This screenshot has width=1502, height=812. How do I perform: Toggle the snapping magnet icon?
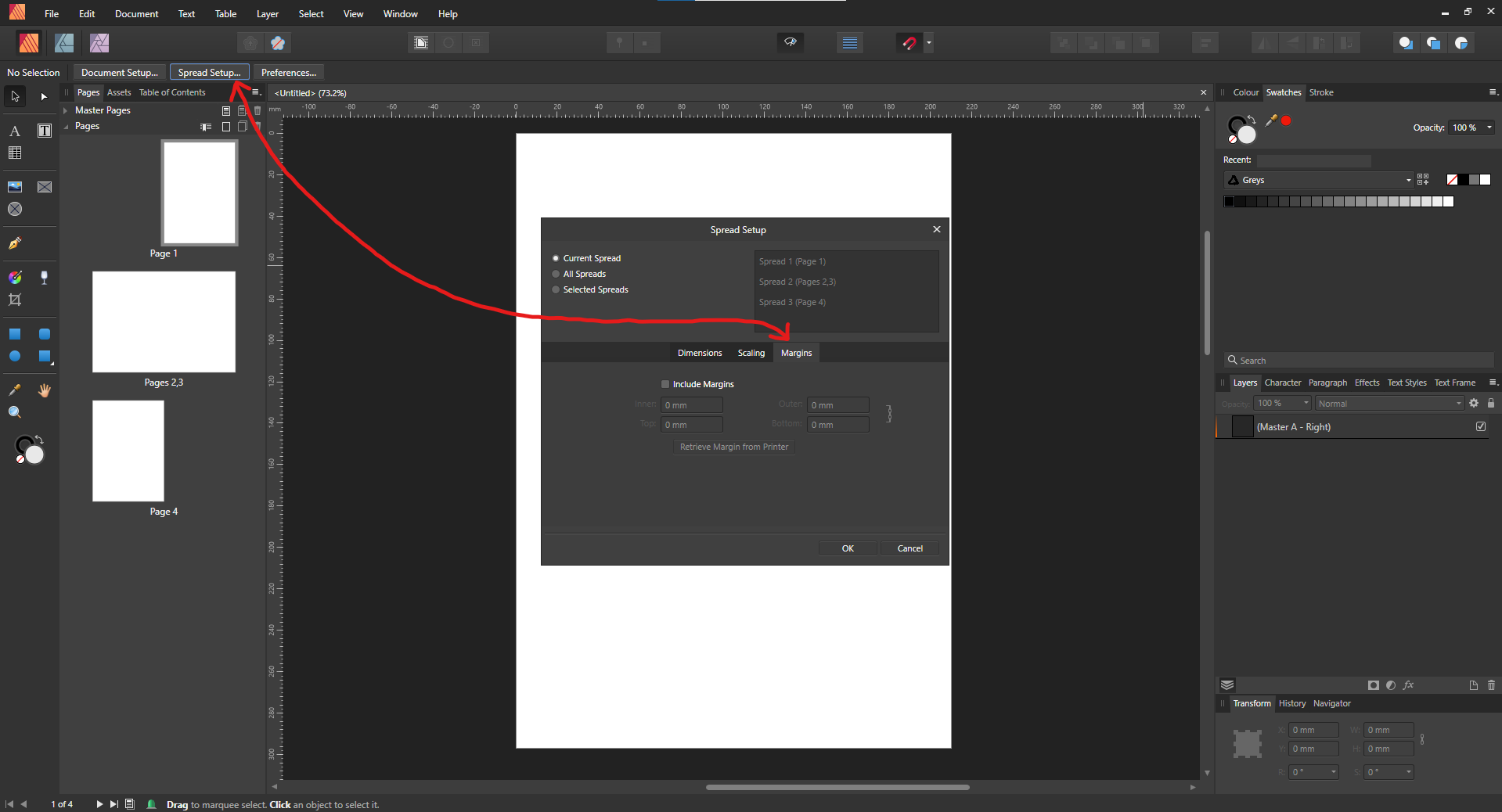[909, 43]
